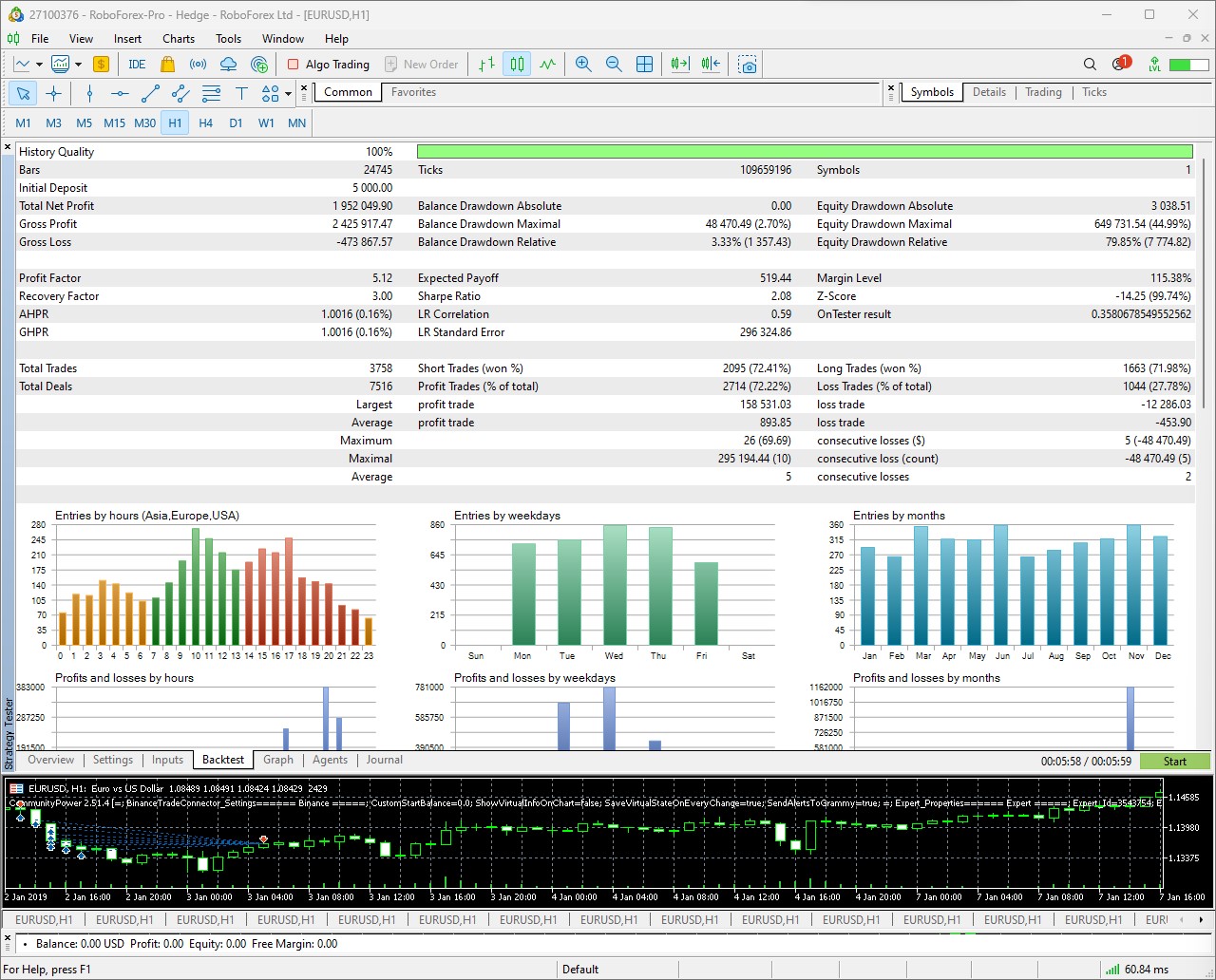This screenshot has width=1216, height=980.
Task: Open the Charts menu
Action: click(x=178, y=39)
